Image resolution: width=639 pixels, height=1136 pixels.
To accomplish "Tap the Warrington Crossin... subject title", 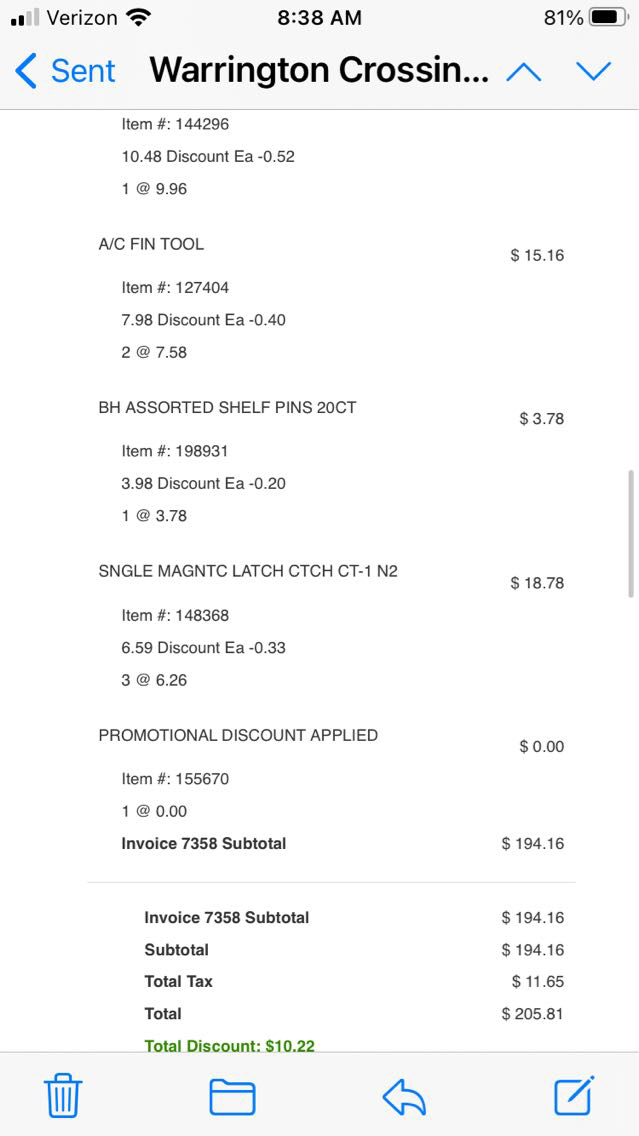I will coord(319,71).
